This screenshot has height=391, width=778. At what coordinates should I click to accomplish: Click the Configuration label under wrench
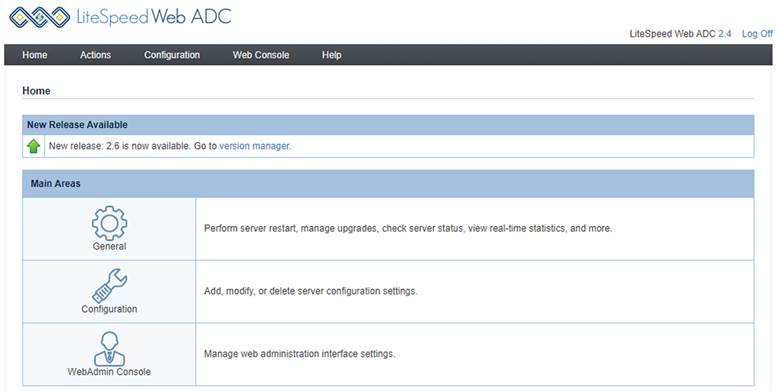coord(109,309)
